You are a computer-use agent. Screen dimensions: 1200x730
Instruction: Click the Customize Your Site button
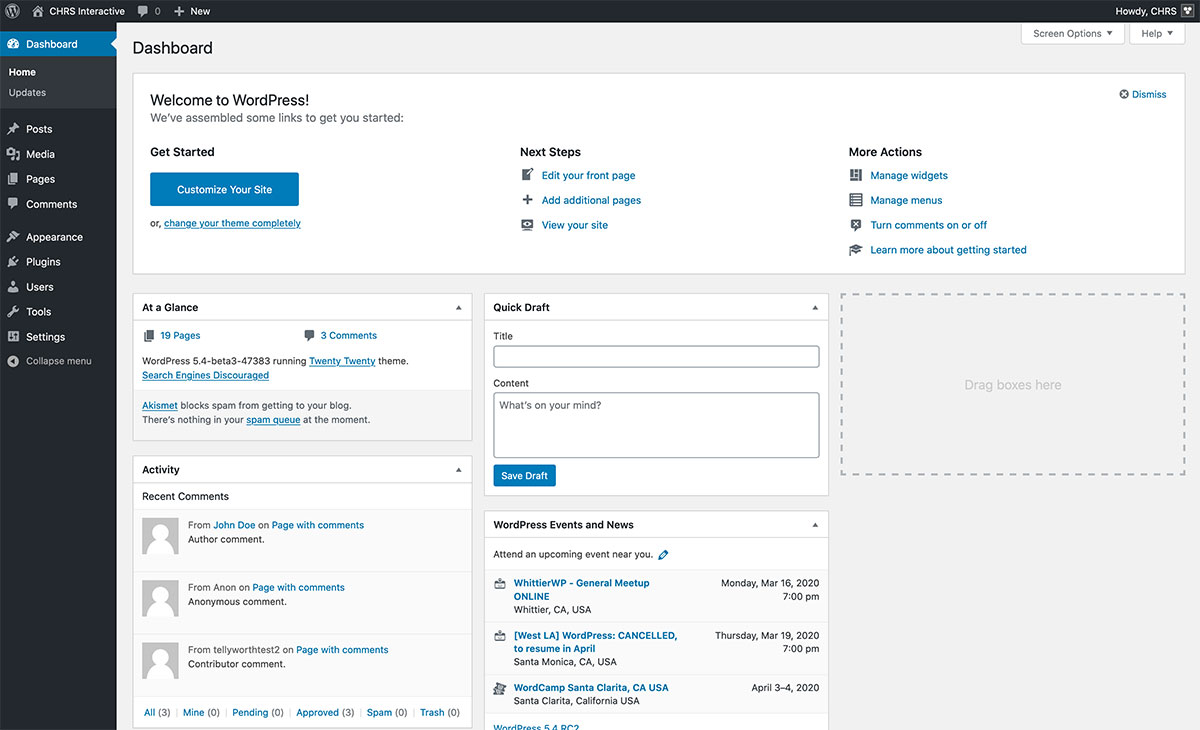click(x=224, y=189)
